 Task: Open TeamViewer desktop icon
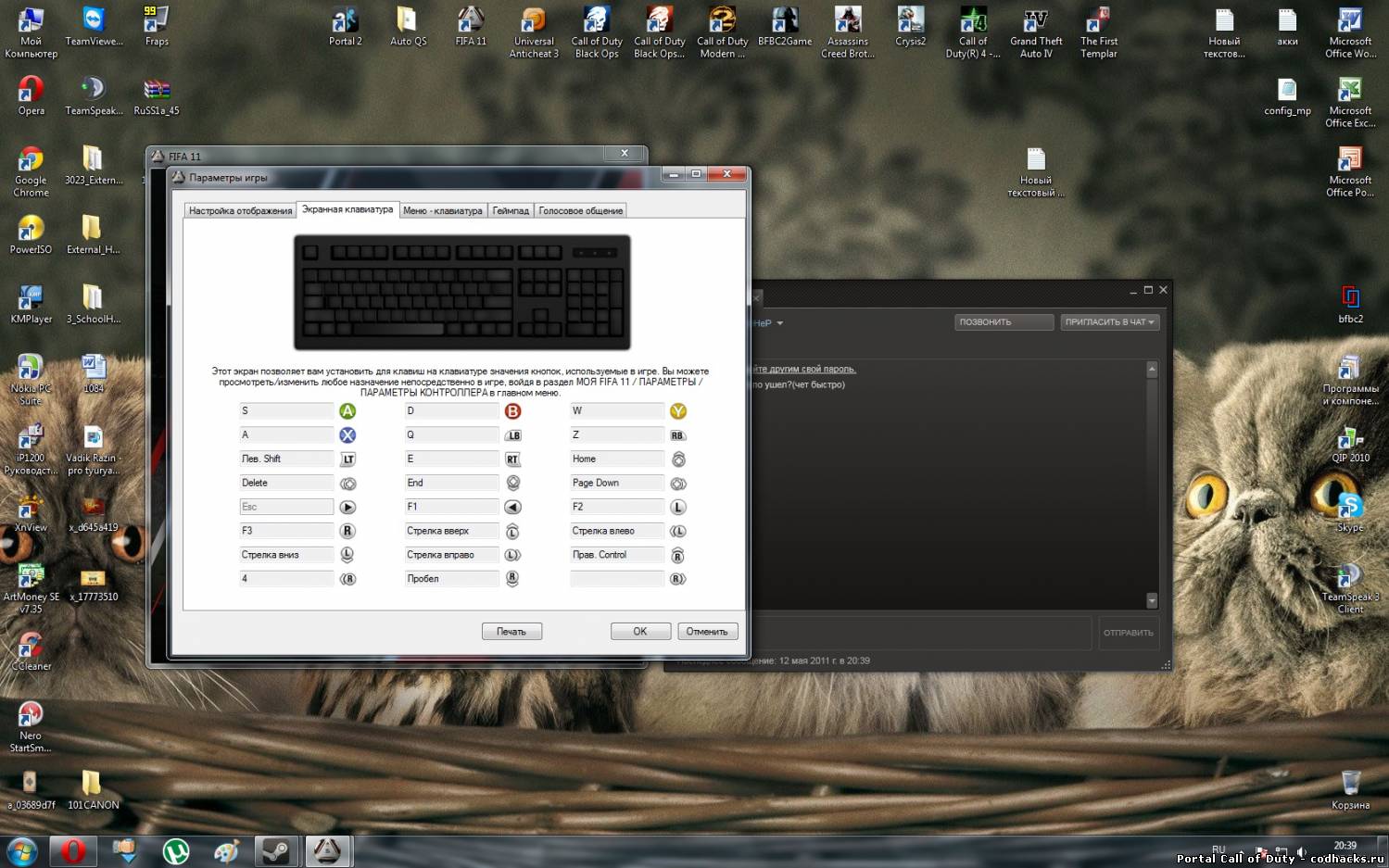(x=94, y=27)
